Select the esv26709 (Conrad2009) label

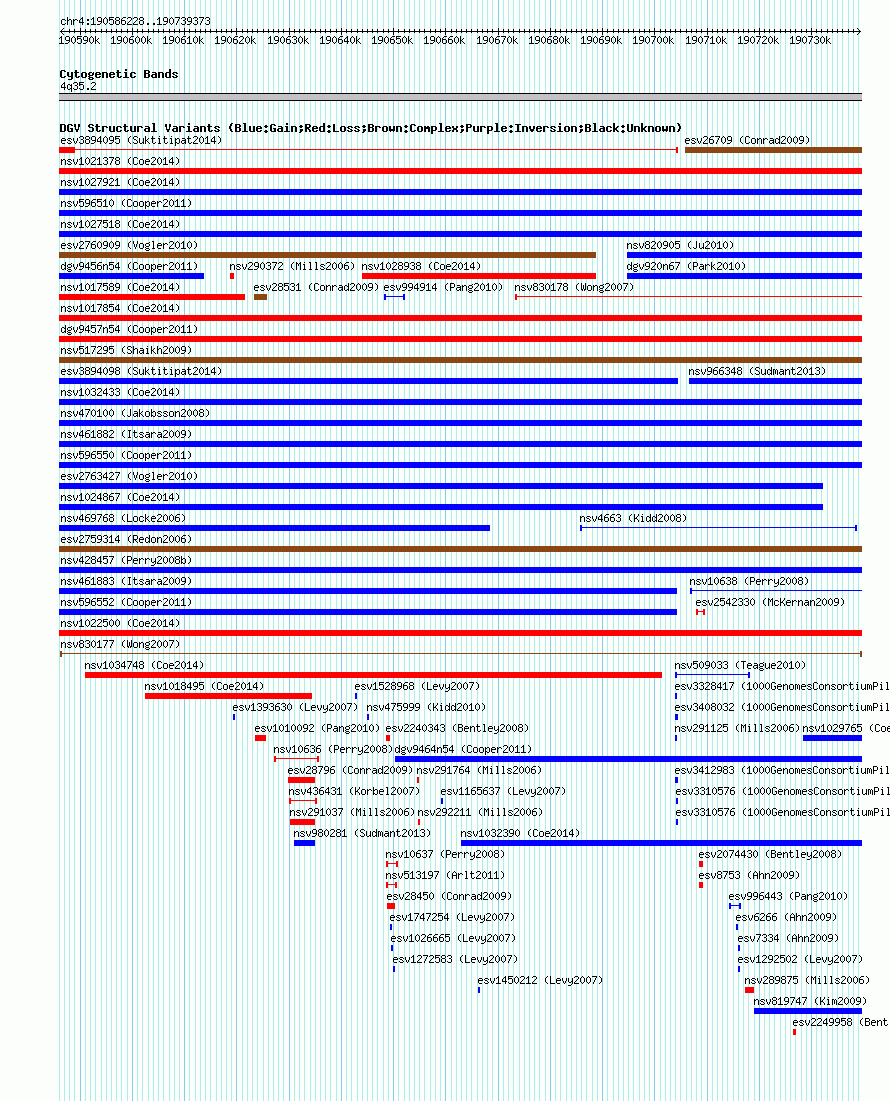(747, 140)
